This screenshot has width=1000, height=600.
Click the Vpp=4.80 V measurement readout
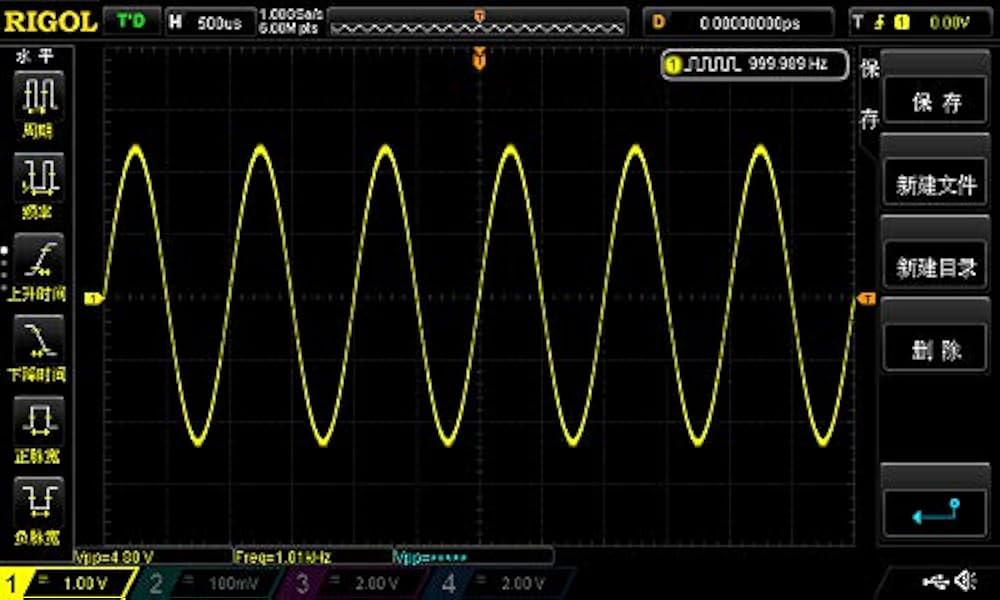tap(114, 557)
